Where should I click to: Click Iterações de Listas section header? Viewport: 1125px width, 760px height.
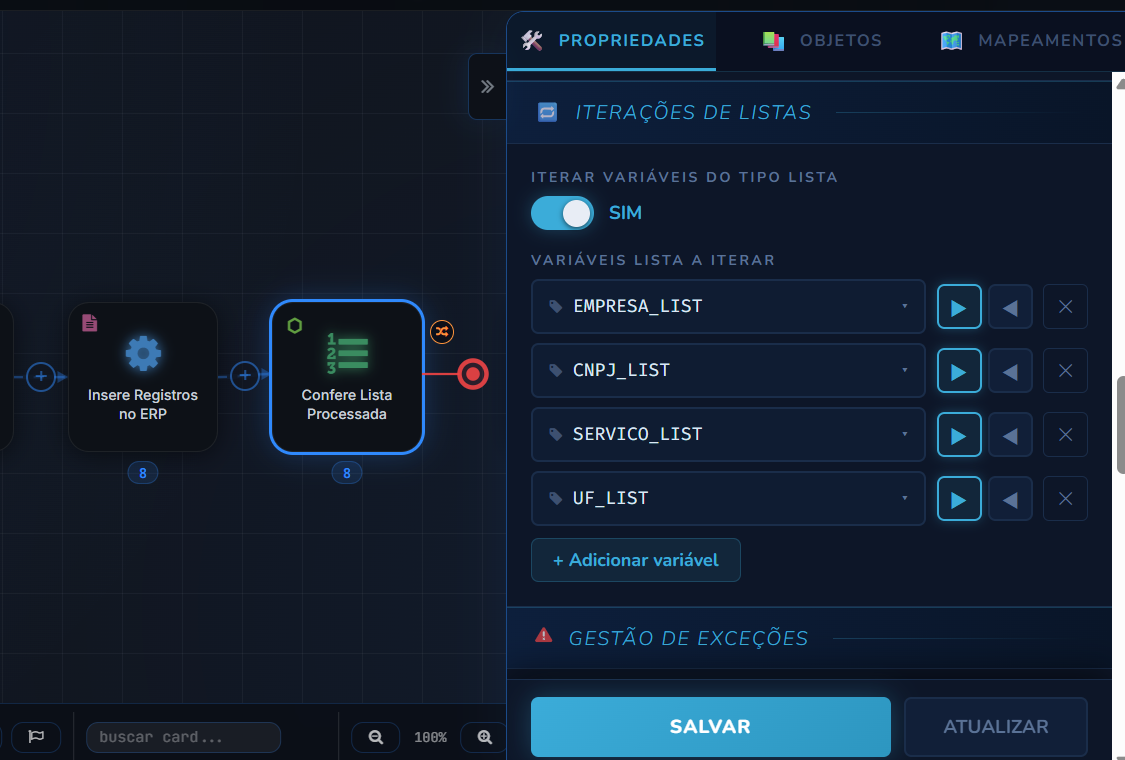(809, 113)
